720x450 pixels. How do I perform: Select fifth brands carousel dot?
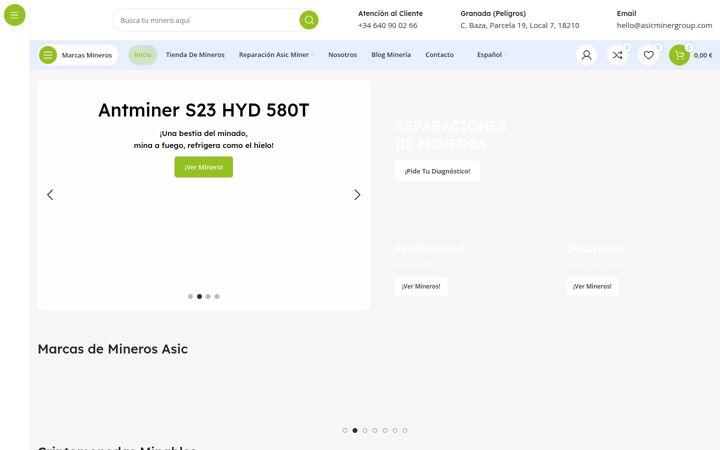point(385,430)
